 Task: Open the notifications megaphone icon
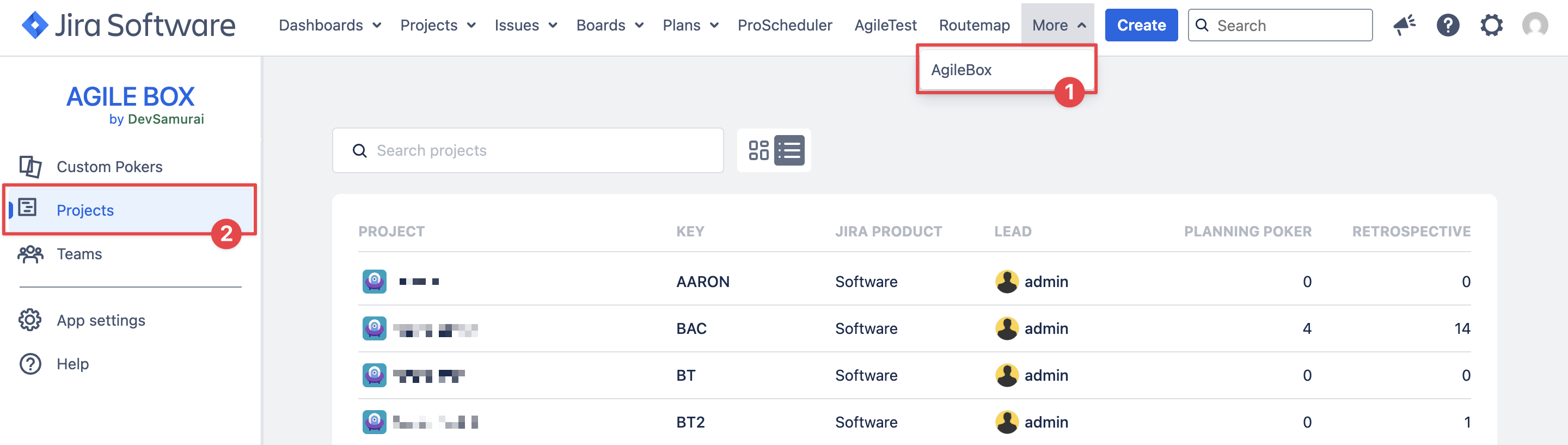point(1404,26)
